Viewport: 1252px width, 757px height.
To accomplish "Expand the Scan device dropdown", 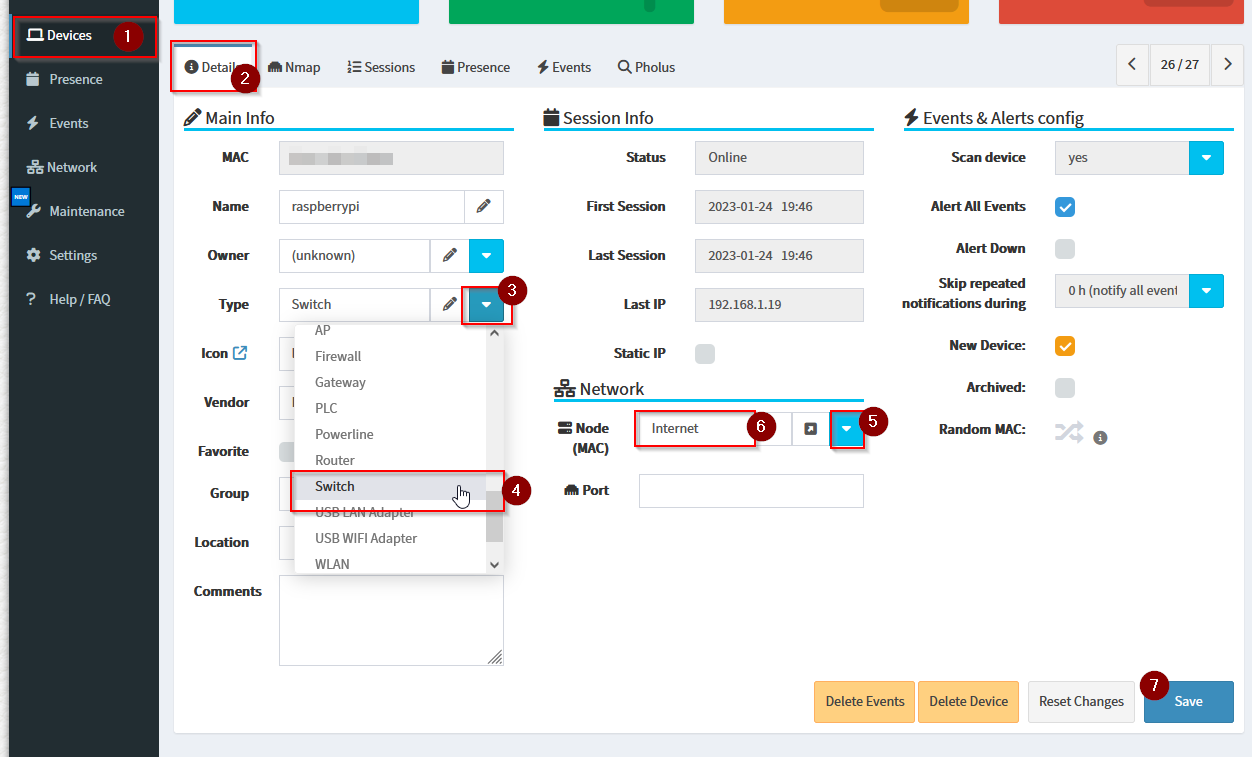I will coord(1206,158).
